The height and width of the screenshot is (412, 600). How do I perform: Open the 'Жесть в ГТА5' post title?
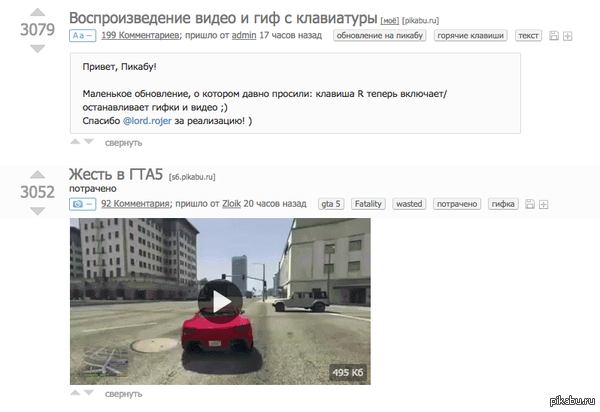coord(116,174)
